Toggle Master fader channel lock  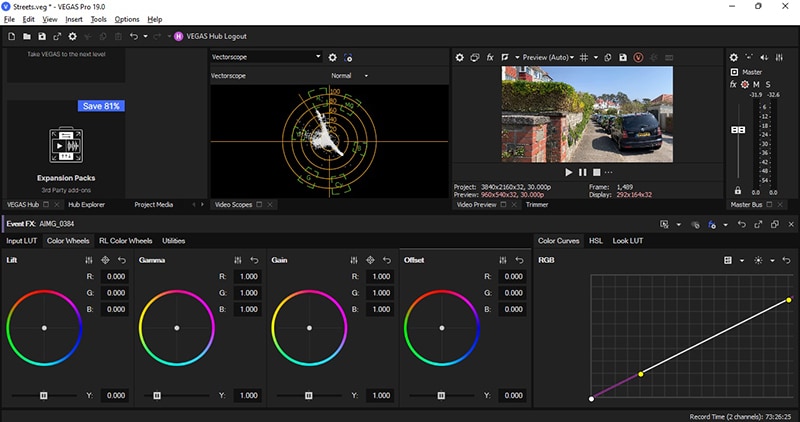[738, 190]
